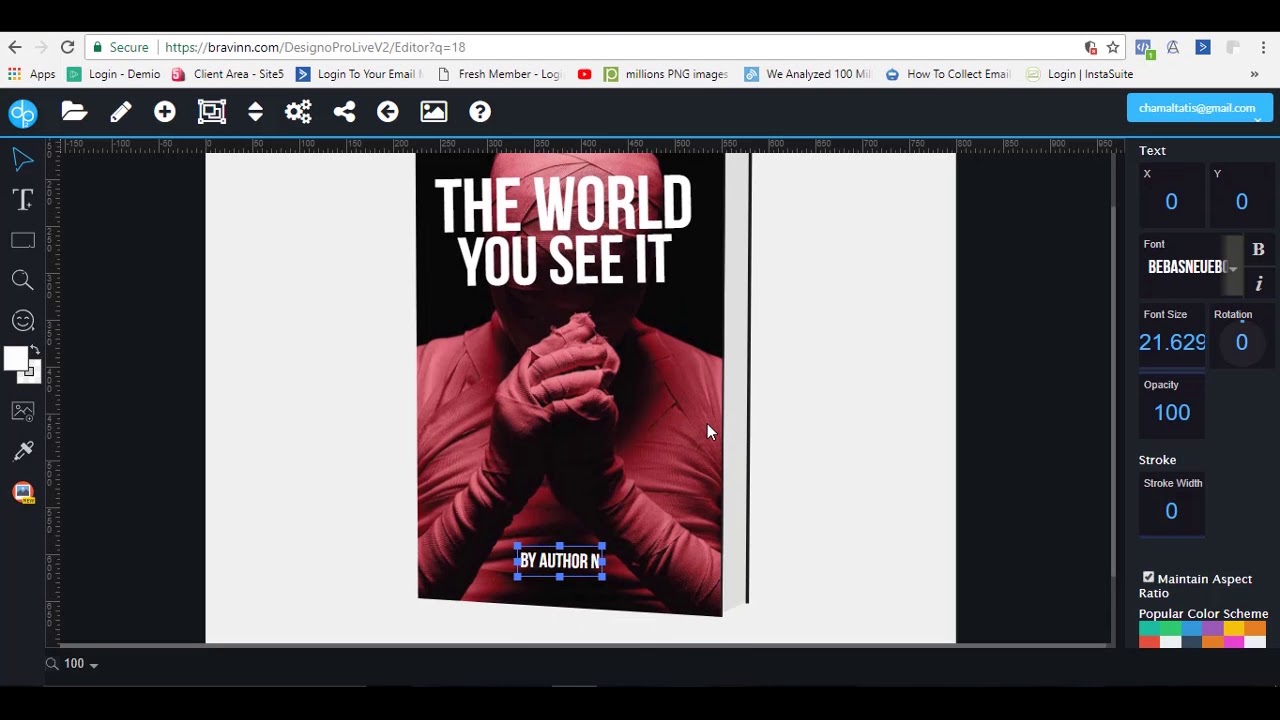Viewport: 1280px width, 720px height.
Task: Select the BY AUTHOR N text box
Action: [560, 561]
